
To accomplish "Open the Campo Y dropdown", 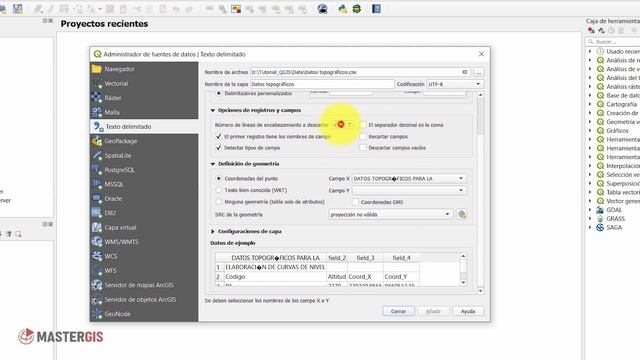I will (409, 190).
